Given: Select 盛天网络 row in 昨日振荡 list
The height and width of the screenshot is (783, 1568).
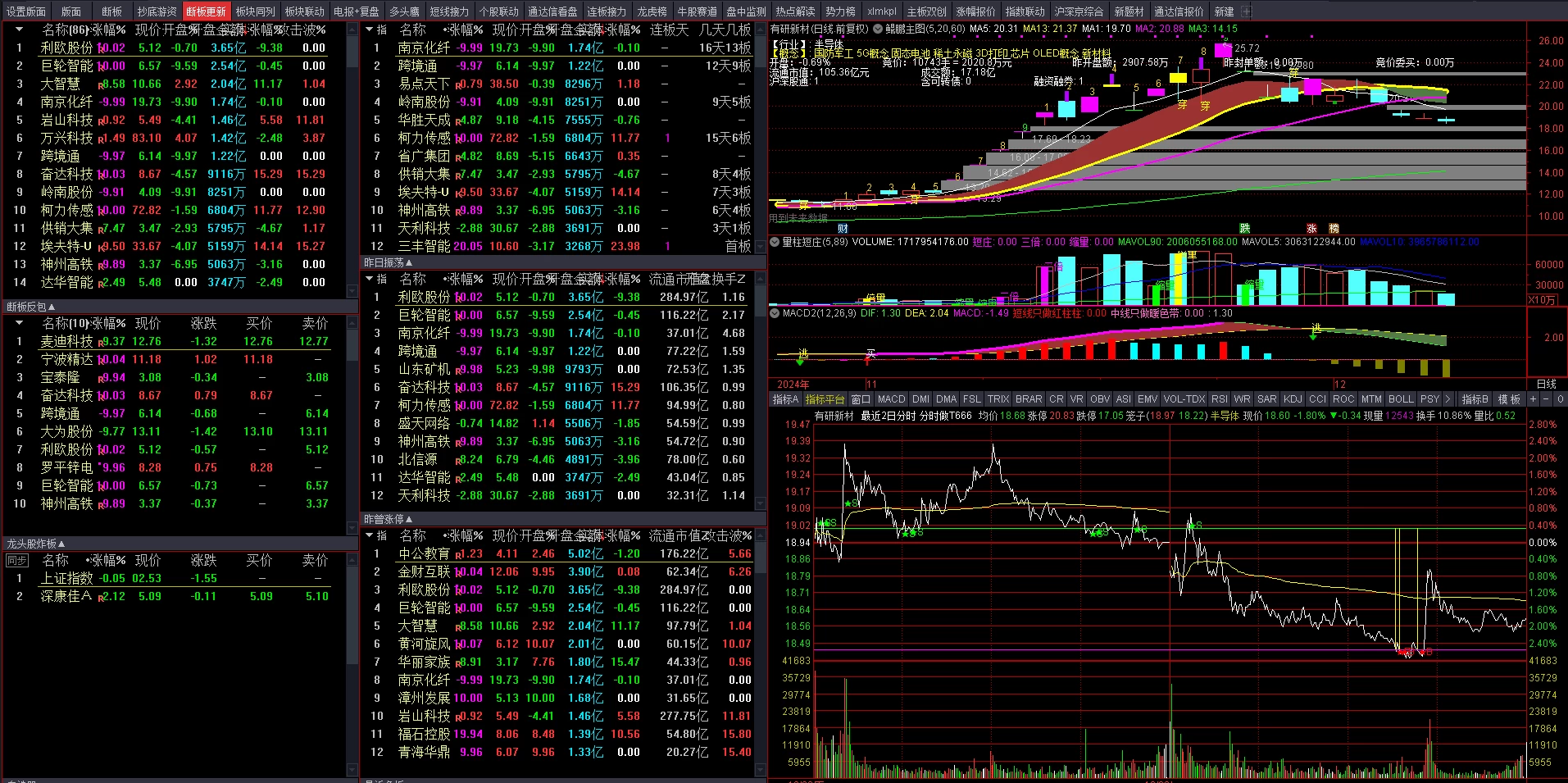Looking at the screenshot, I should tap(557, 423).
